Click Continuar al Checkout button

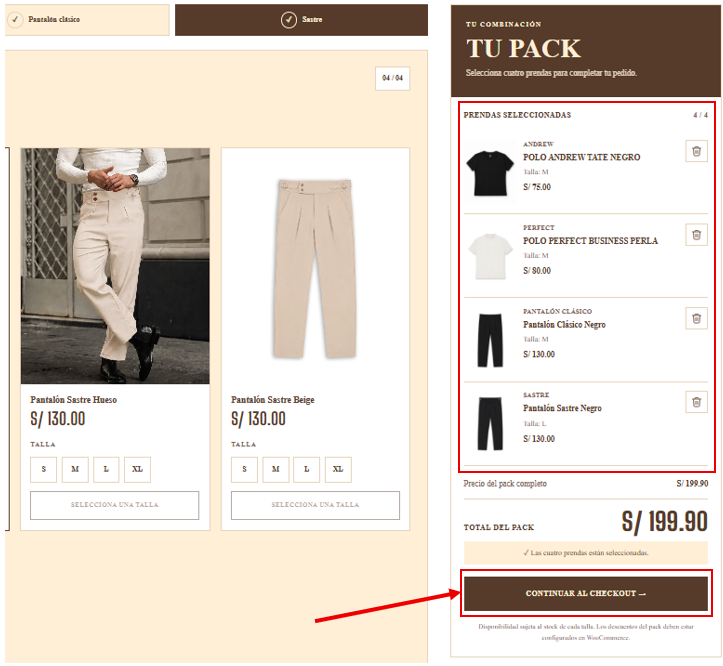(x=586, y=594)
